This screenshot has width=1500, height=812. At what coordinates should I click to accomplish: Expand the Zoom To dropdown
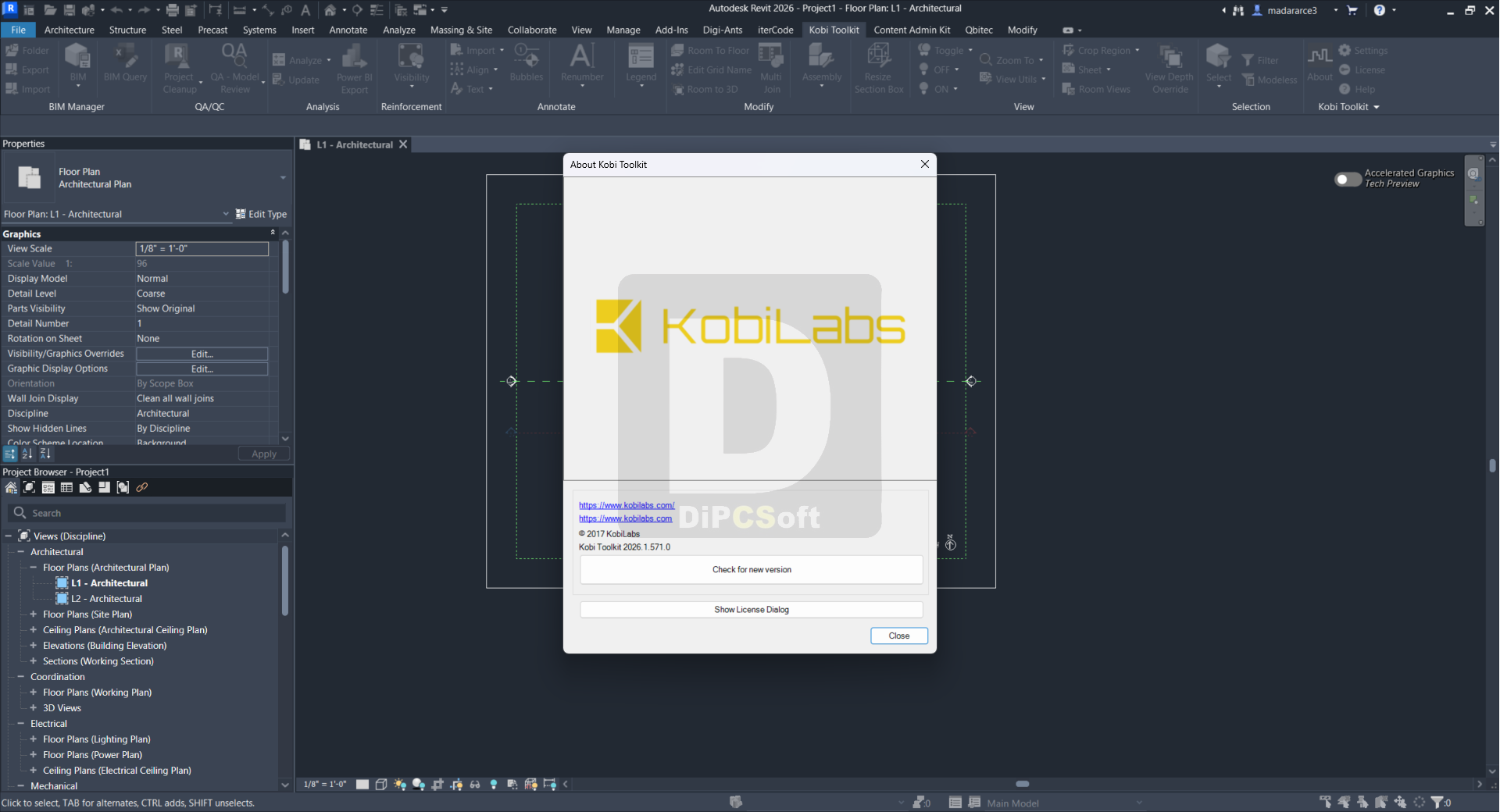[x=1041, y=60]
